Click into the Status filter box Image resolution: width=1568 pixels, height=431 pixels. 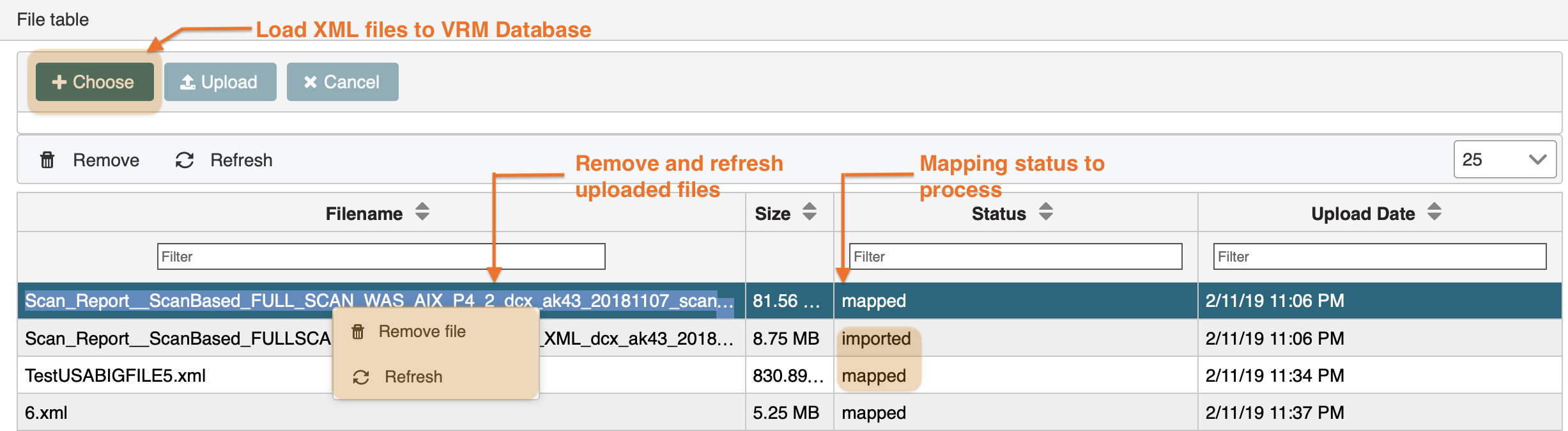(1015, 256)
